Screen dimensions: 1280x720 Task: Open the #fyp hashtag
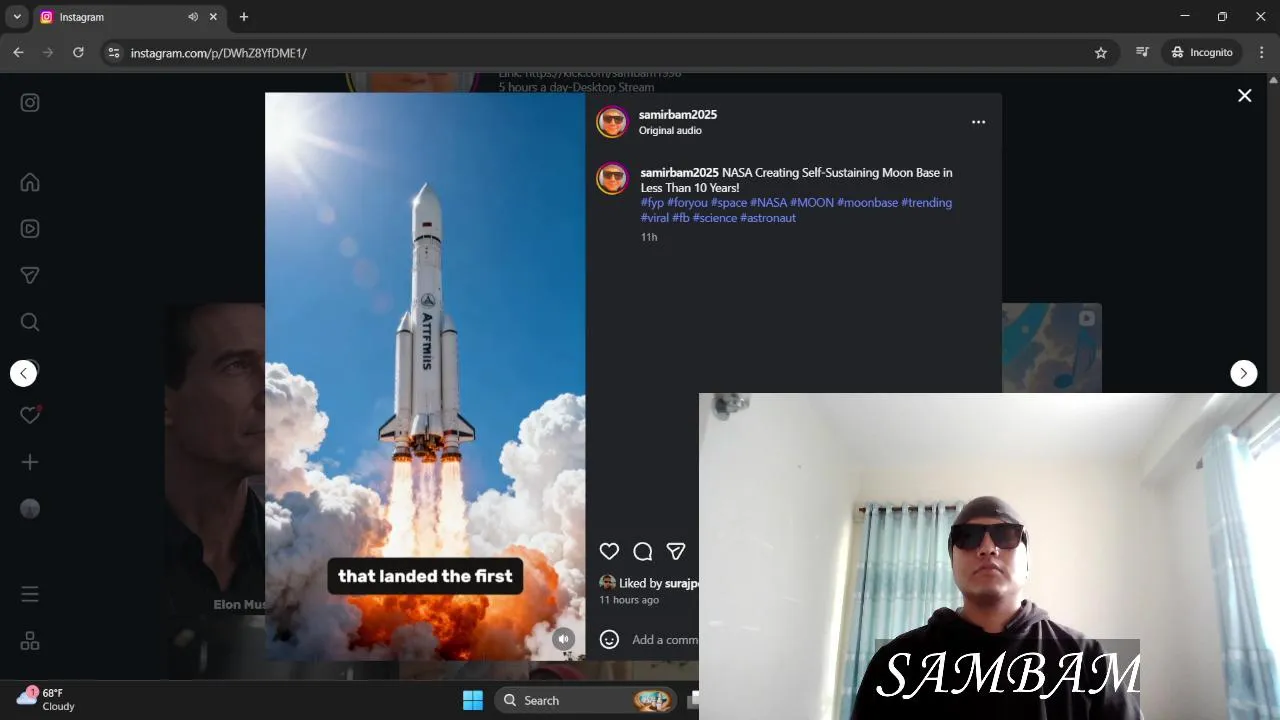point(652,203)
